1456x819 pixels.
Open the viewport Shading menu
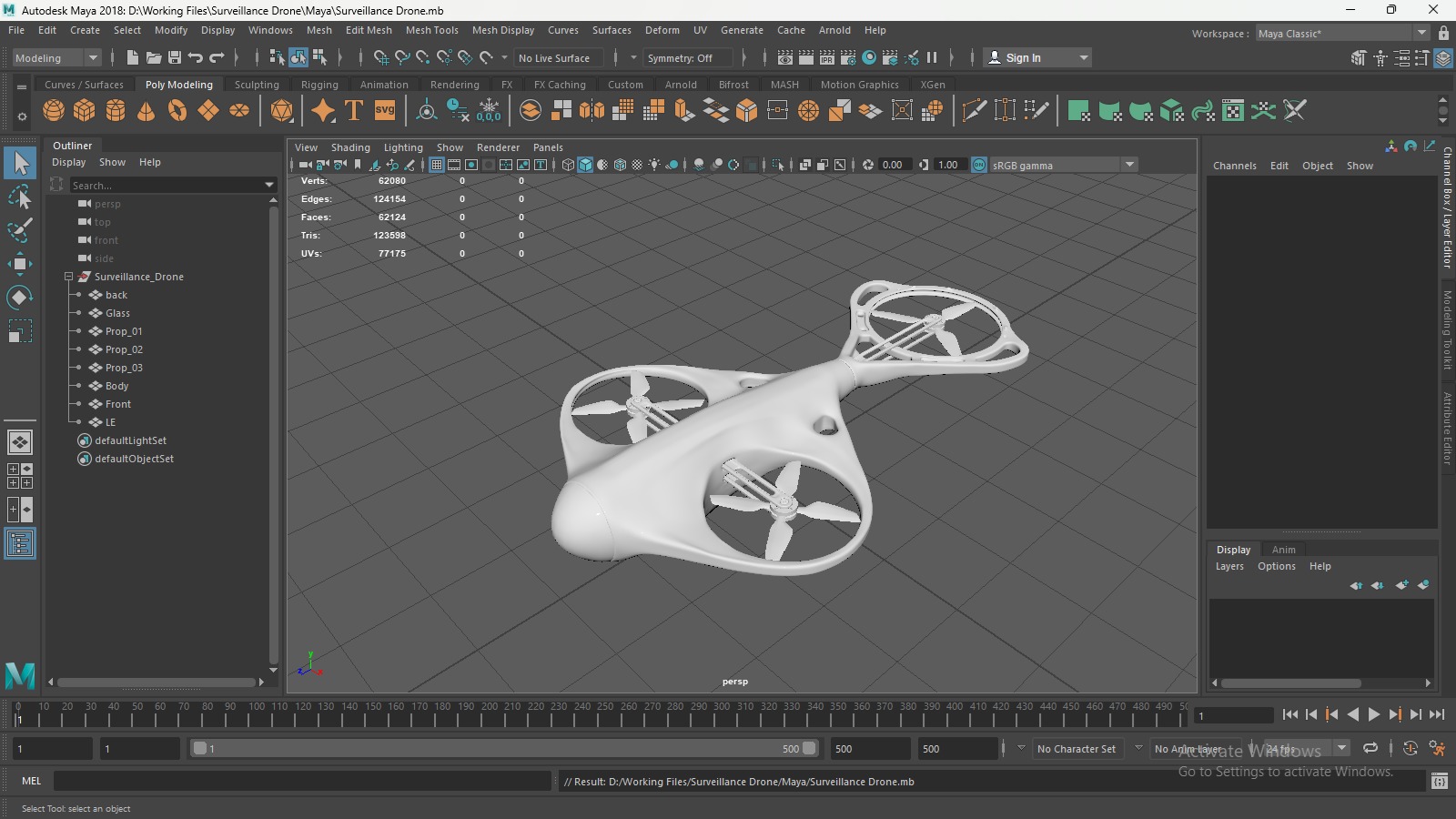(350, 147)
